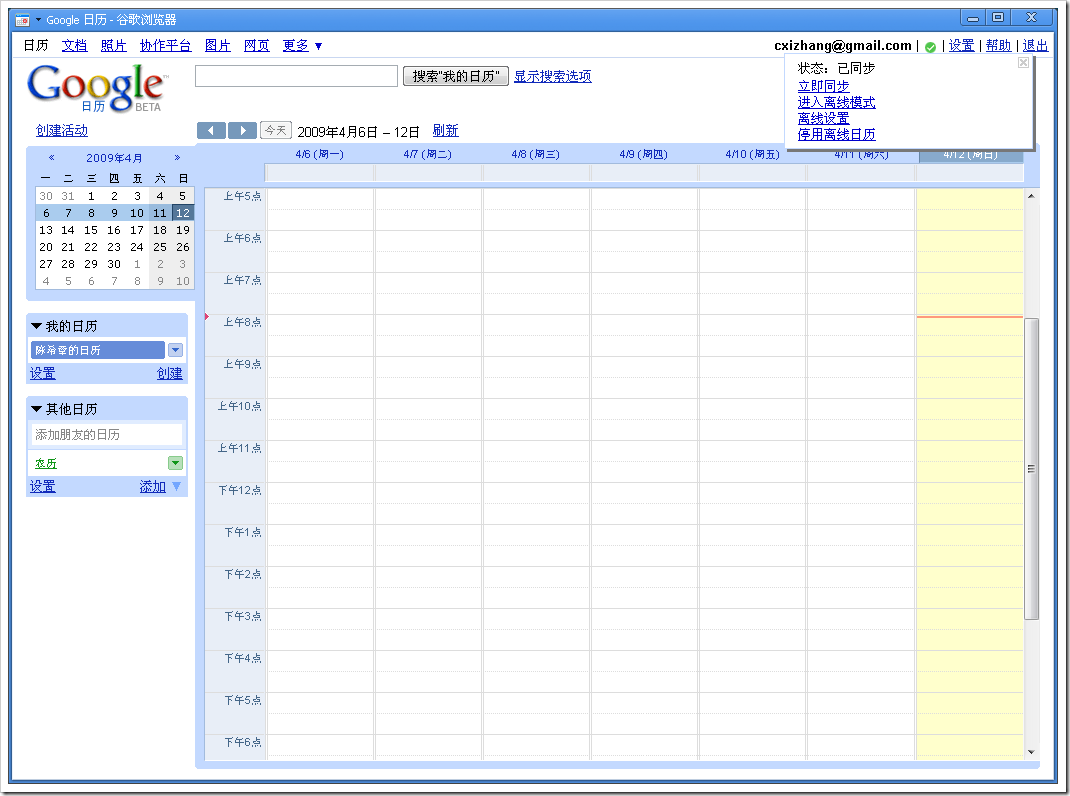Click the 刷新 link
The height and width of the screenshot is (796, 1070).
[446, 130]
